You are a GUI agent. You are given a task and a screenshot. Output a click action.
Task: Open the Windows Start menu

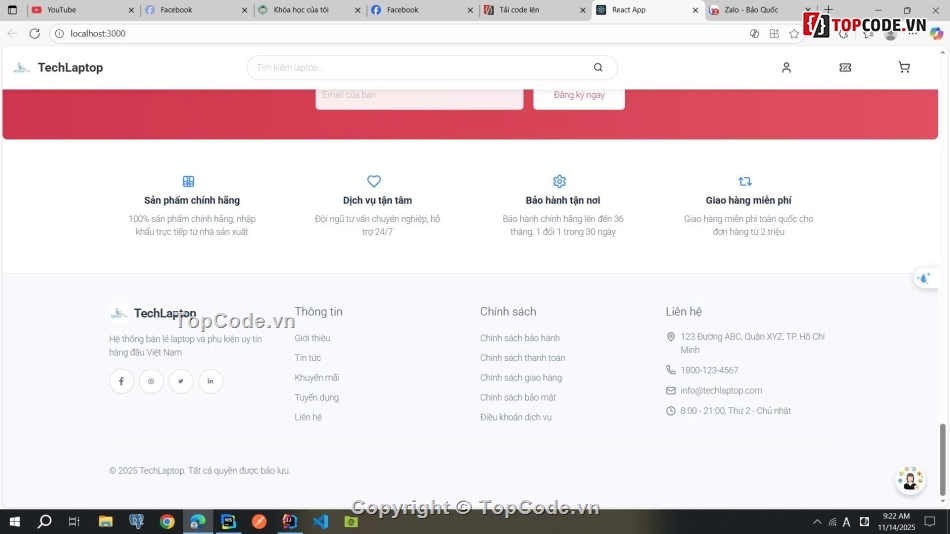coord(15,521)
